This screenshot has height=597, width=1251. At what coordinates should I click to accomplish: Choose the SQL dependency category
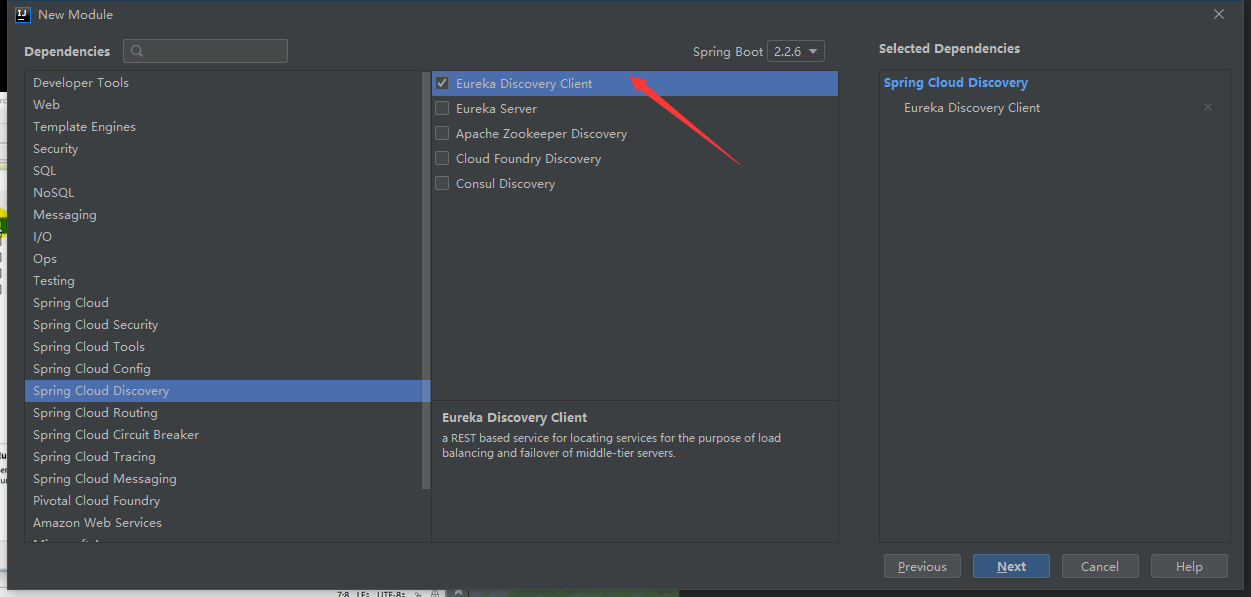click(45, 171)
